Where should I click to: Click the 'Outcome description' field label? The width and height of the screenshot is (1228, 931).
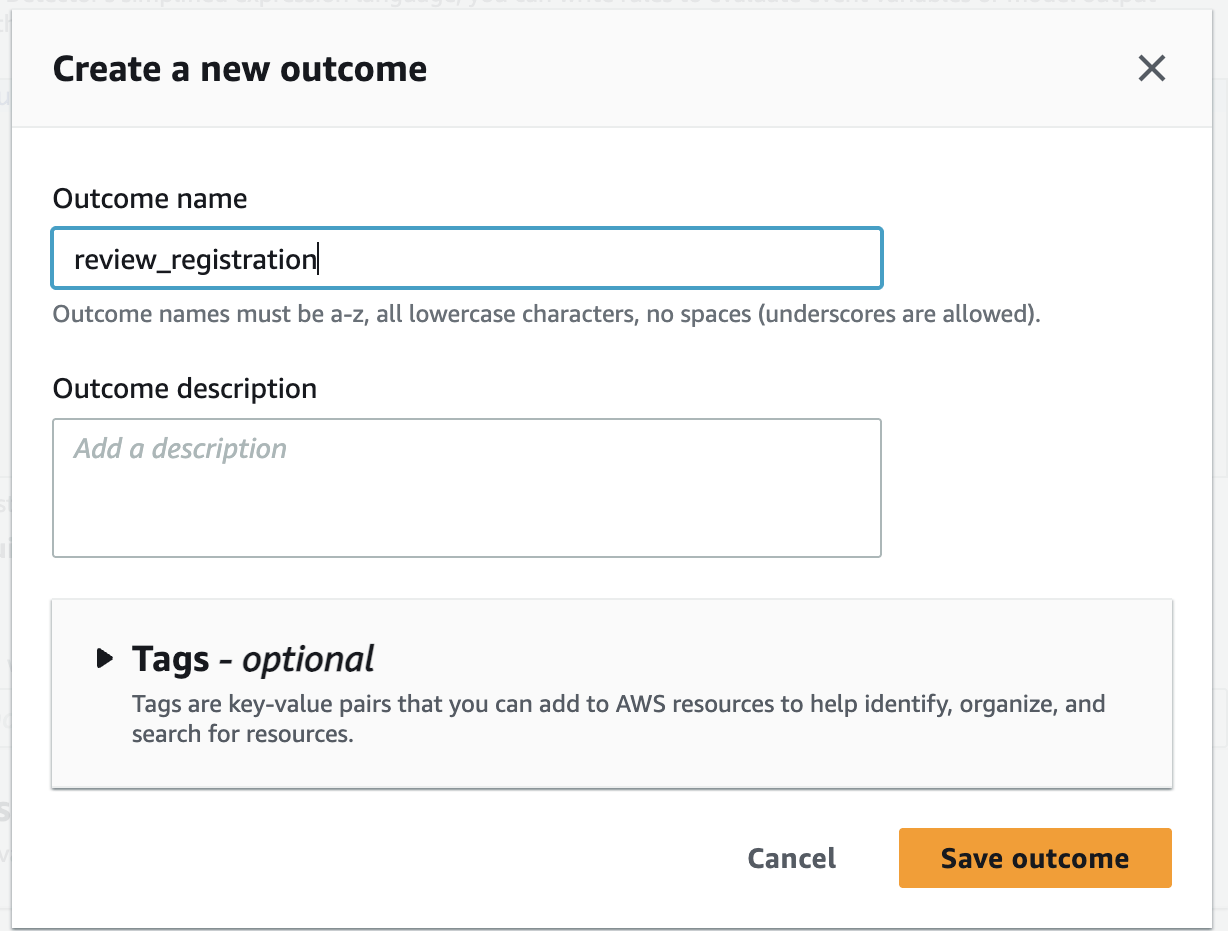185,388
